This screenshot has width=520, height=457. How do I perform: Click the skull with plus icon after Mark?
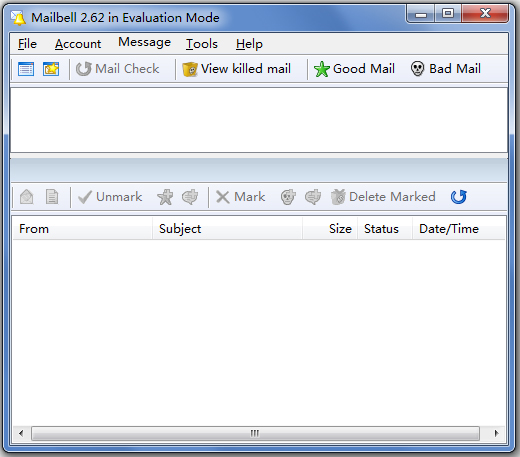[288, 197]
